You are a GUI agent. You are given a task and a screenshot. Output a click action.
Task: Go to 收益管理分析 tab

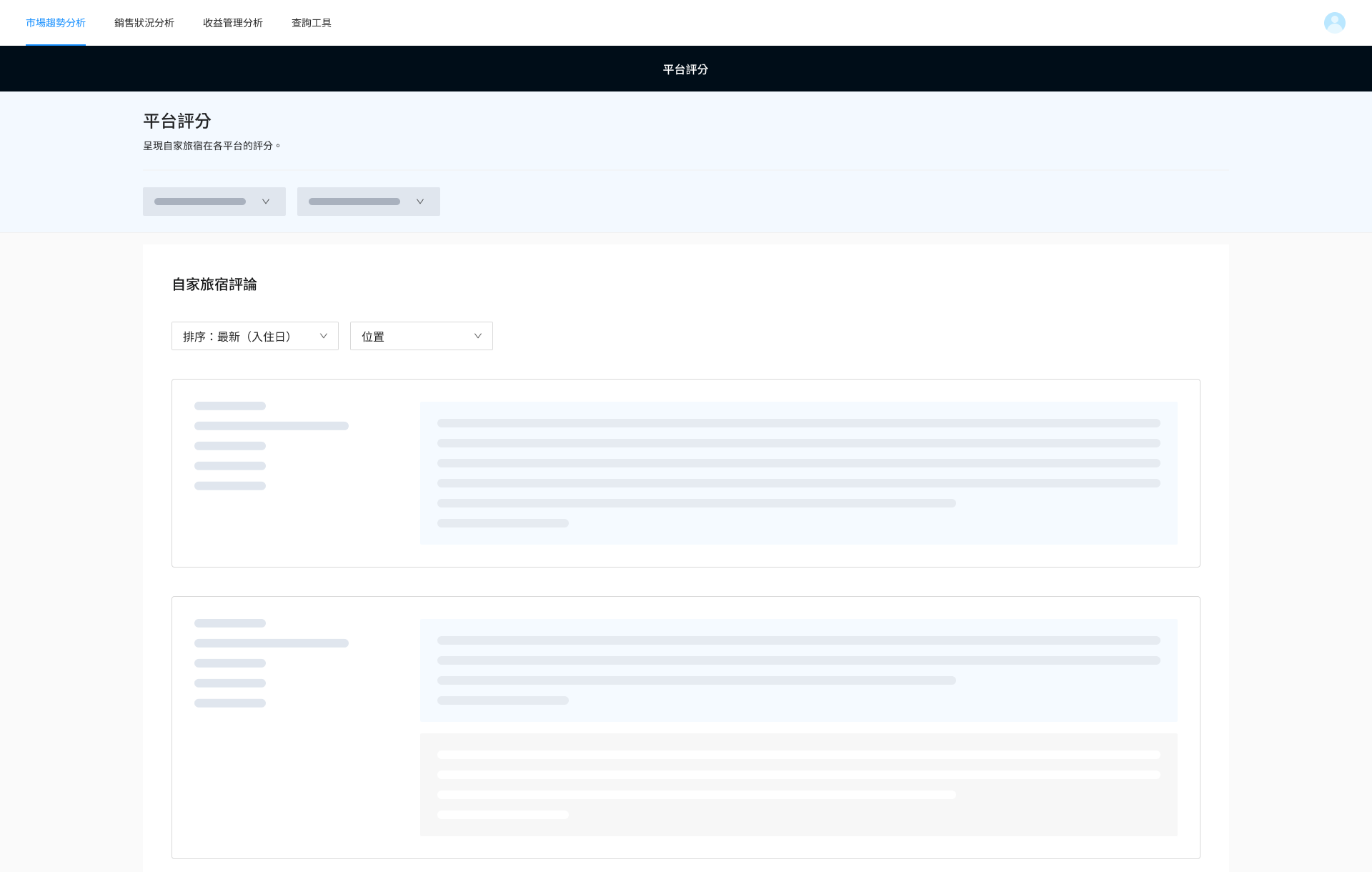click(233, 23)
